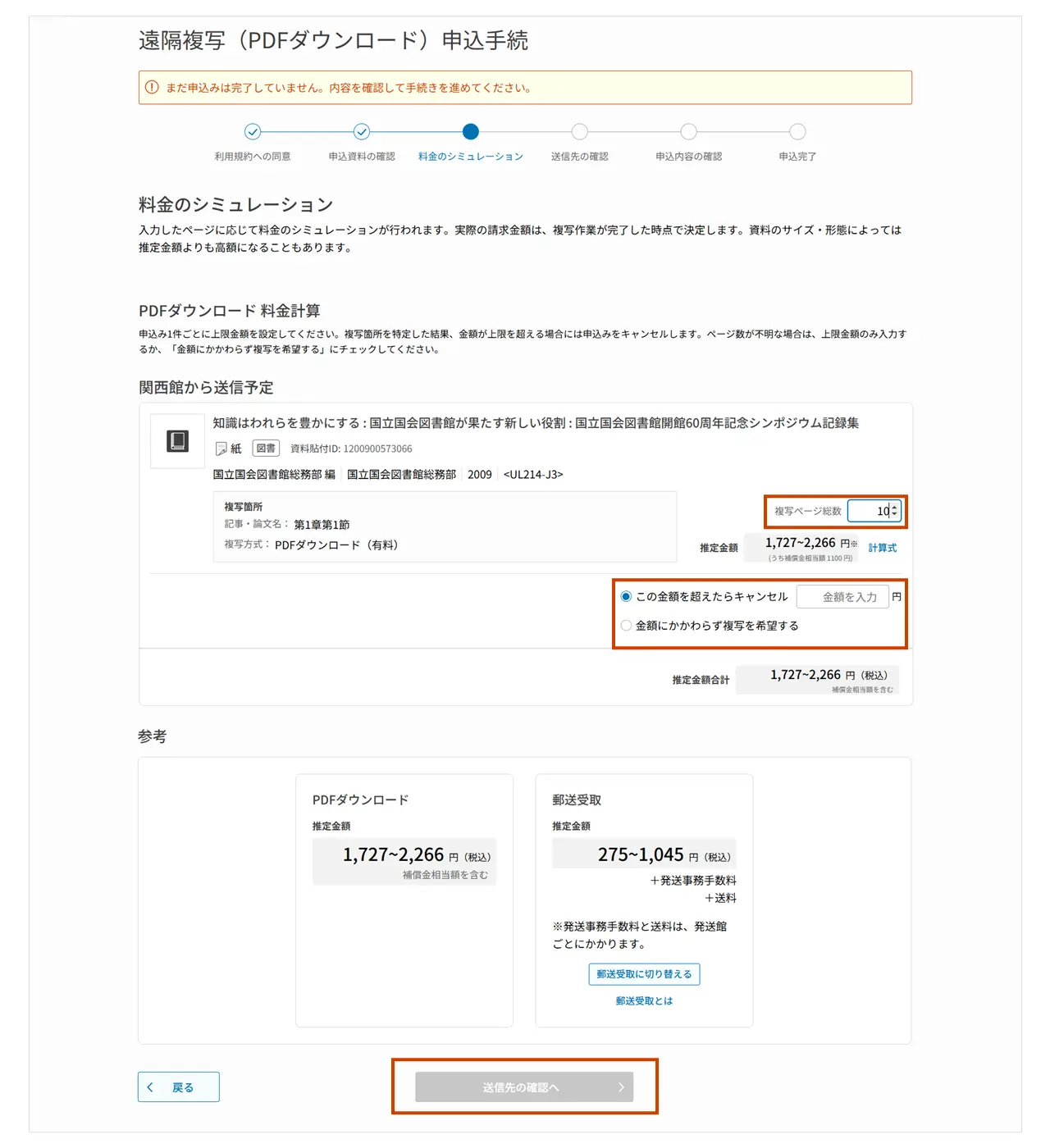Select the 送信先の確認 step circle

580,132
